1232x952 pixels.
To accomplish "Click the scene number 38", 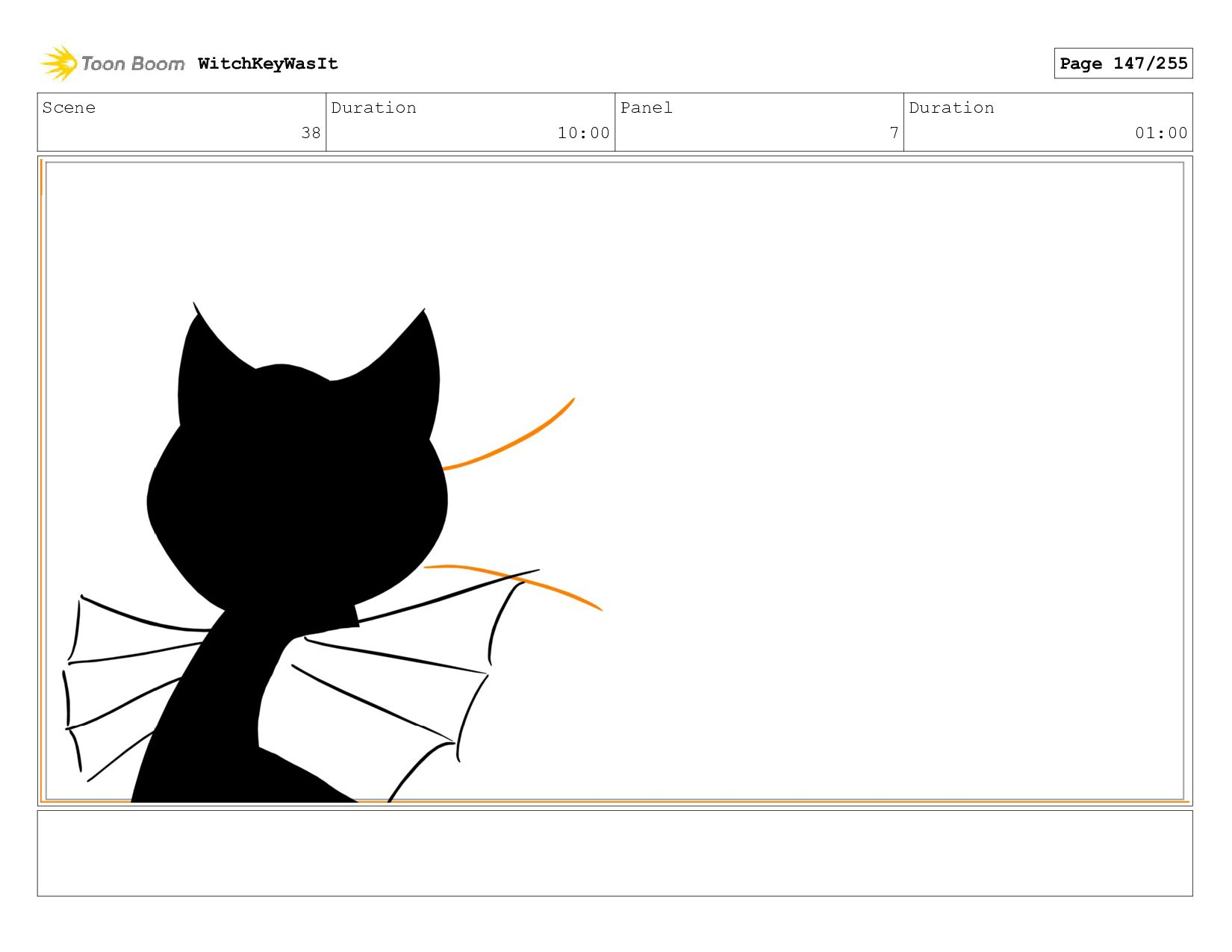I will tap(311, 133).
